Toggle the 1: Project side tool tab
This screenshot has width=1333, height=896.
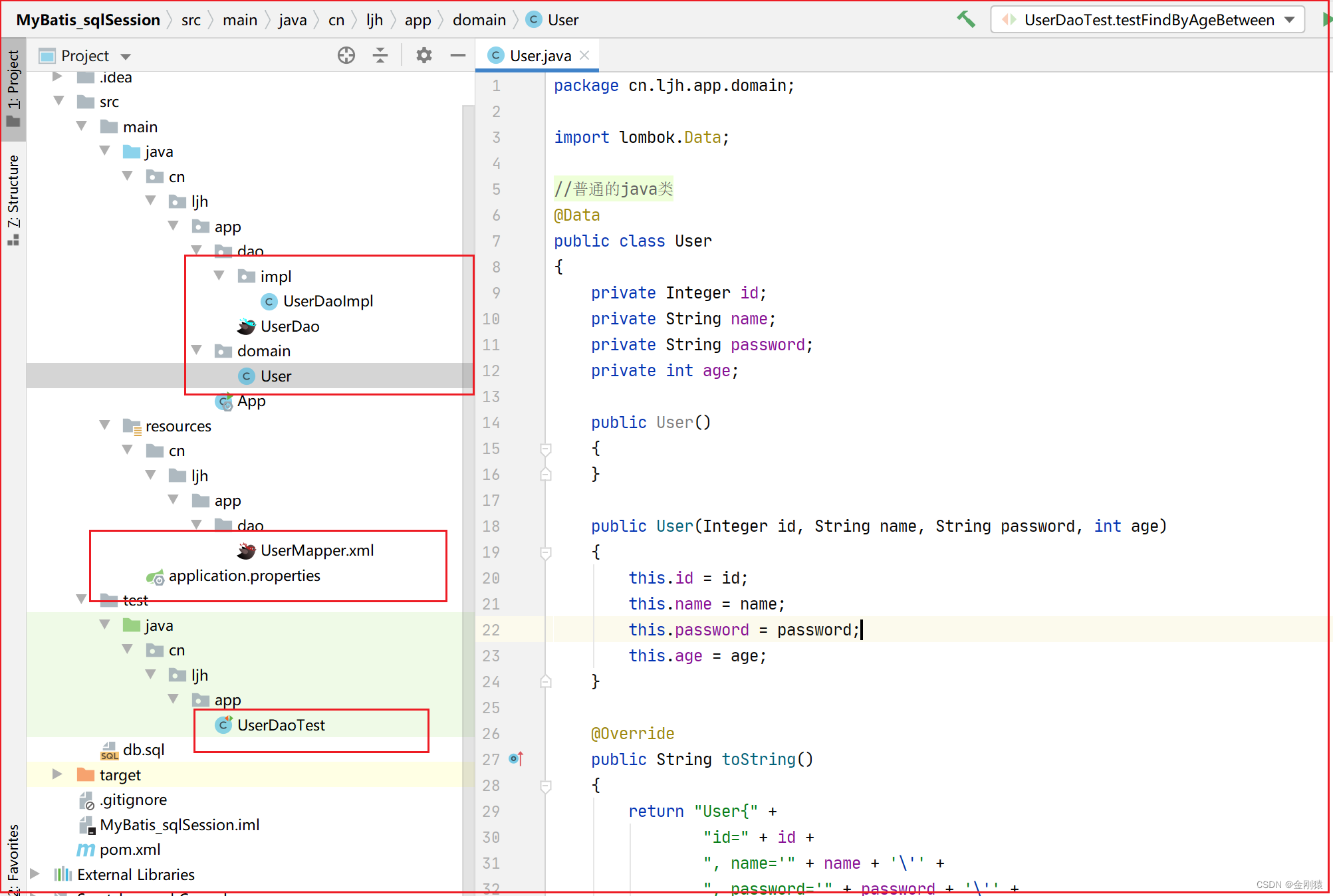tap(13, 88)
